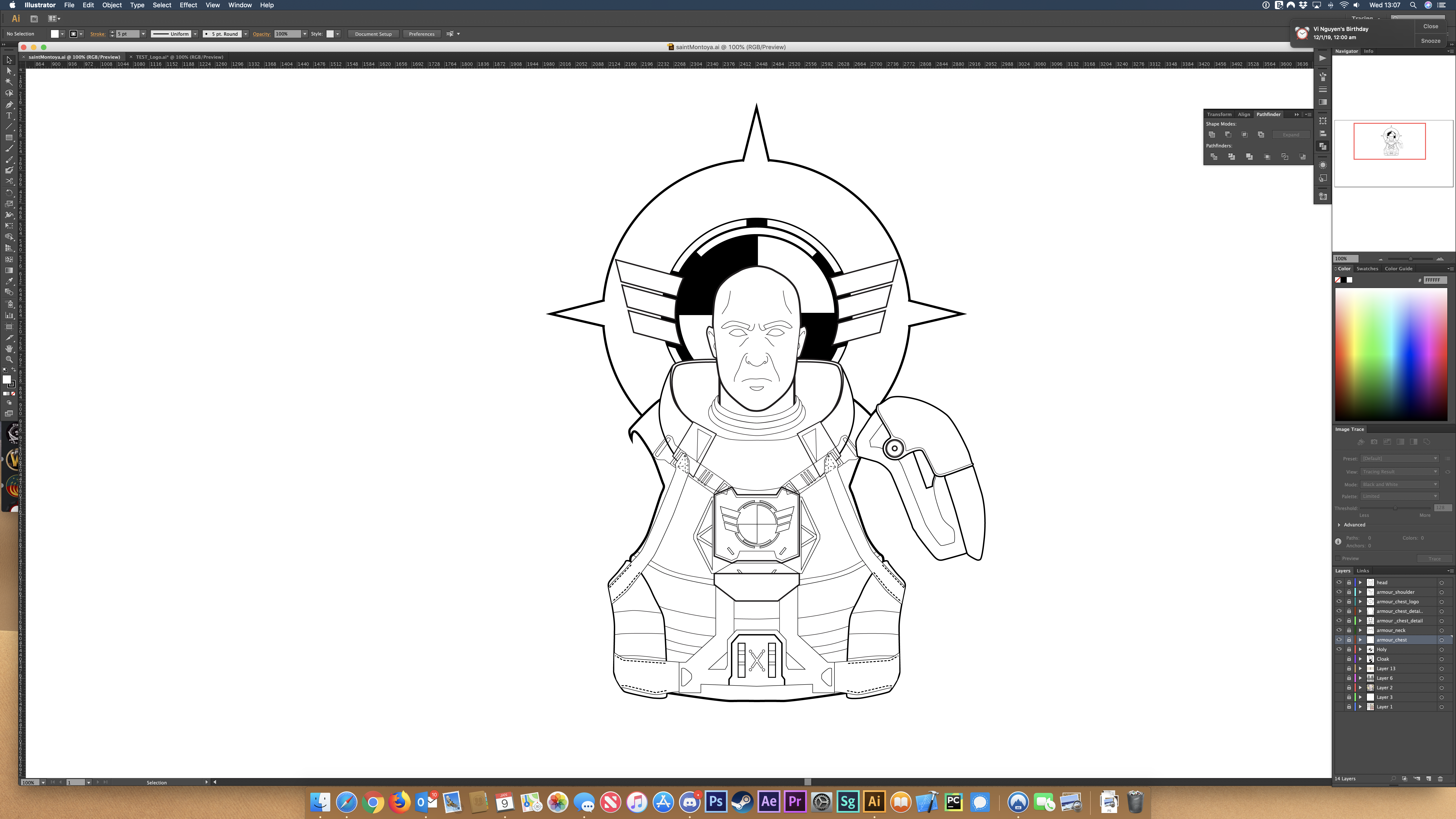Click the Unite shape mode icon
Image resolution: width=1456 pixels, height=819 pixels.
(x=1212, y=134)
